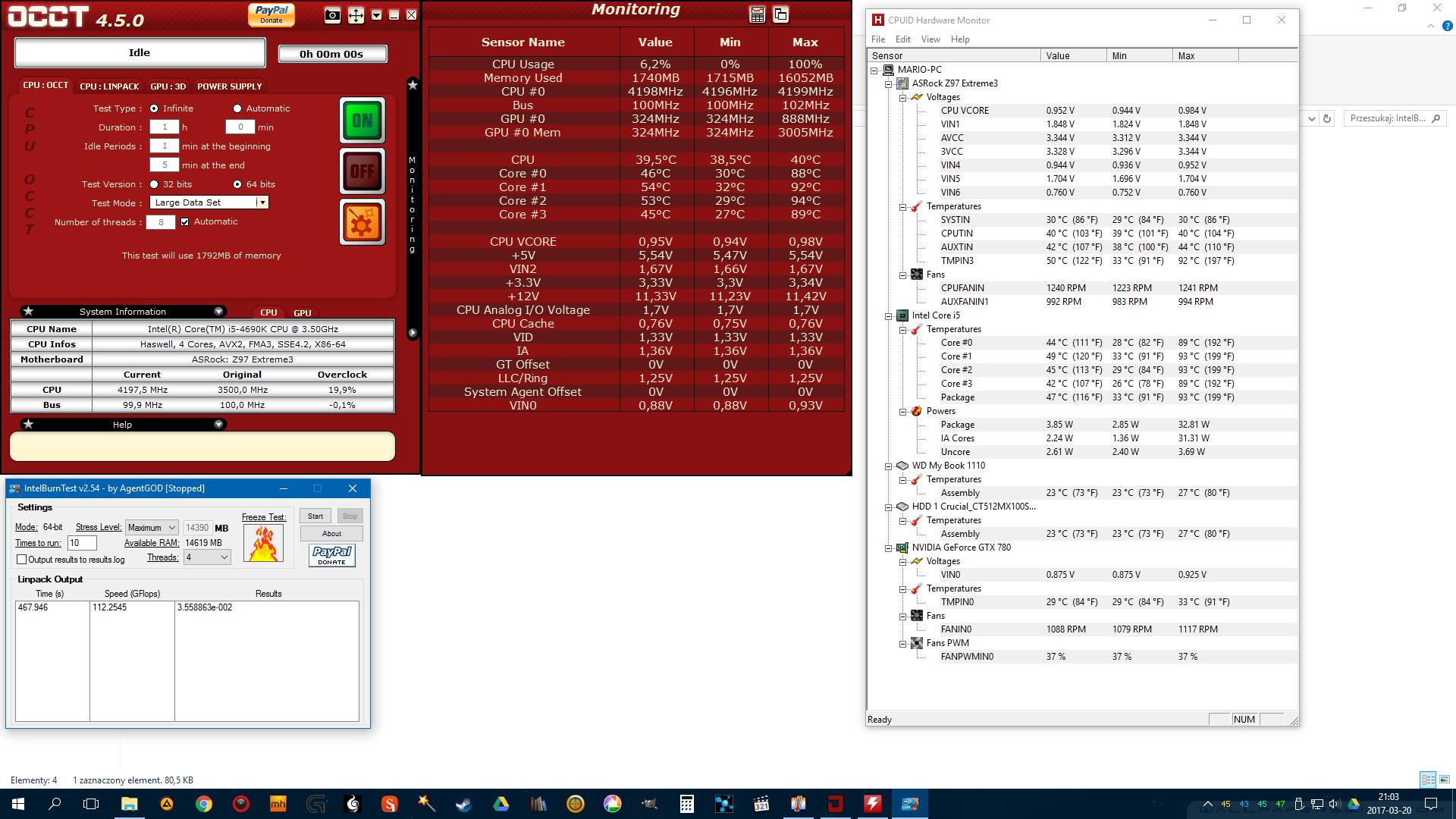Collapse the NVIDIA GeForce GTX 780 node

point(888,548)
